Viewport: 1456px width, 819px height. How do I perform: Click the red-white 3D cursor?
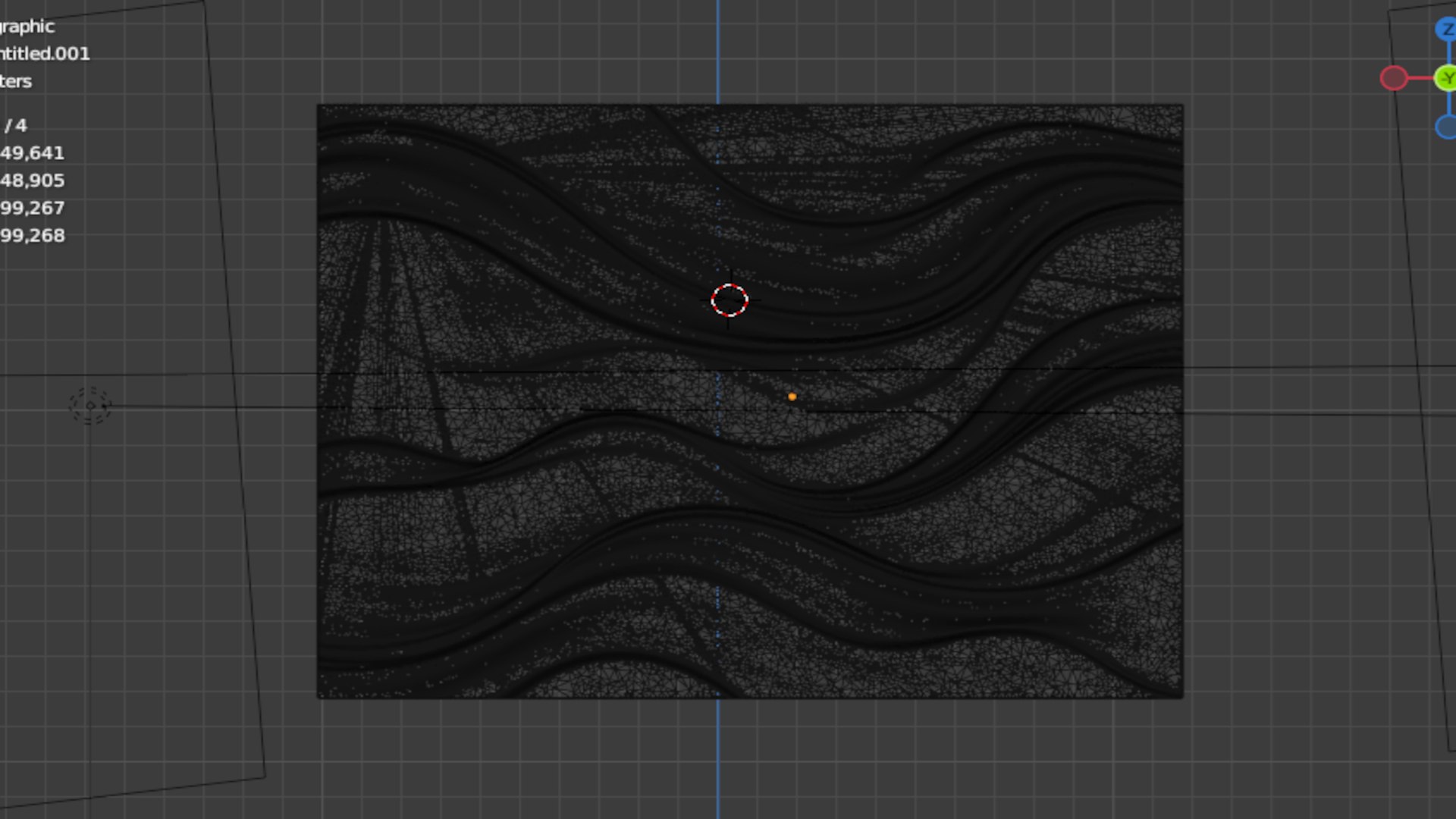tap(730, 300)
